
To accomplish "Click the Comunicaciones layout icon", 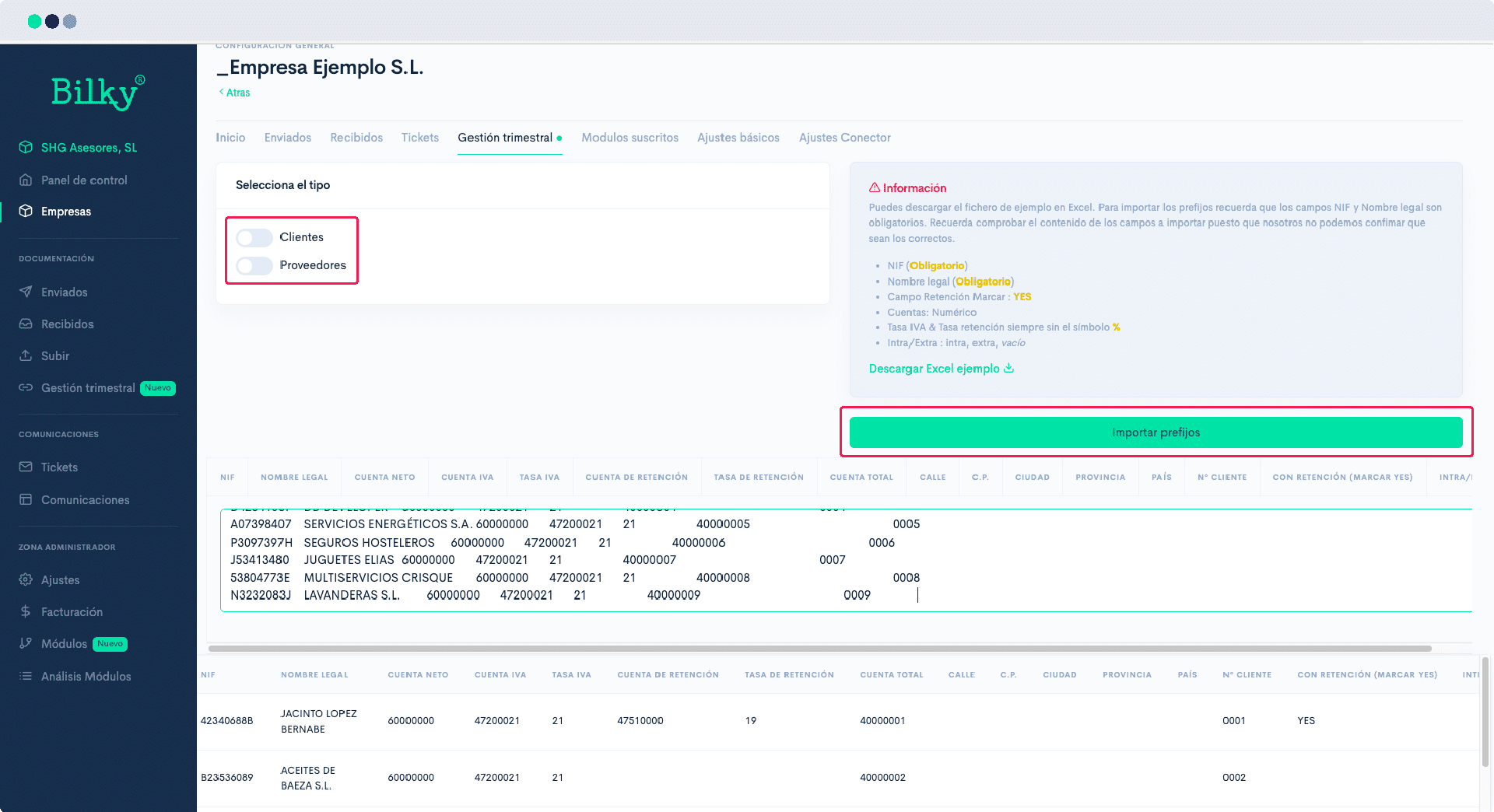I will pos(26,499).
